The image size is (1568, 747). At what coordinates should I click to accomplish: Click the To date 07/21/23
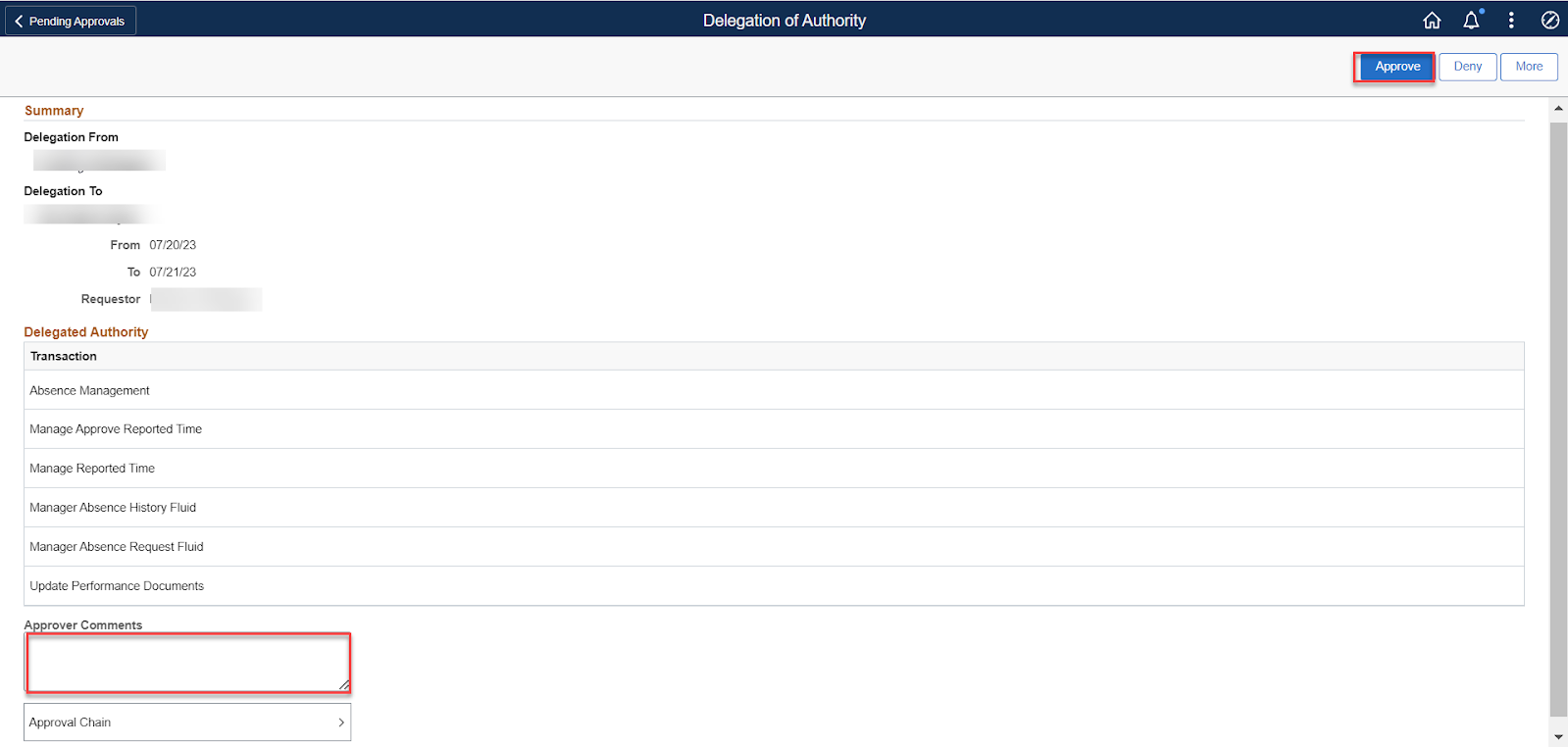point(173,273)
